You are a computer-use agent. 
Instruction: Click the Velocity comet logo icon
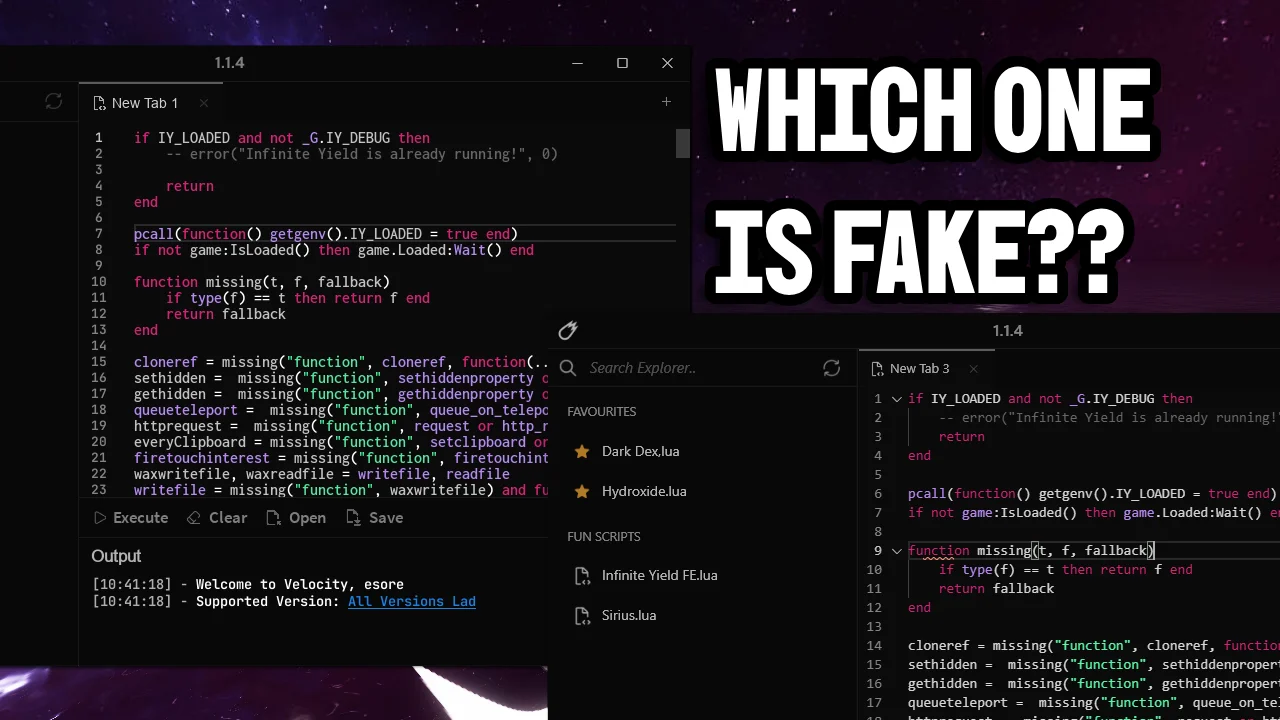pyautogui.click(x=568, y=330)
